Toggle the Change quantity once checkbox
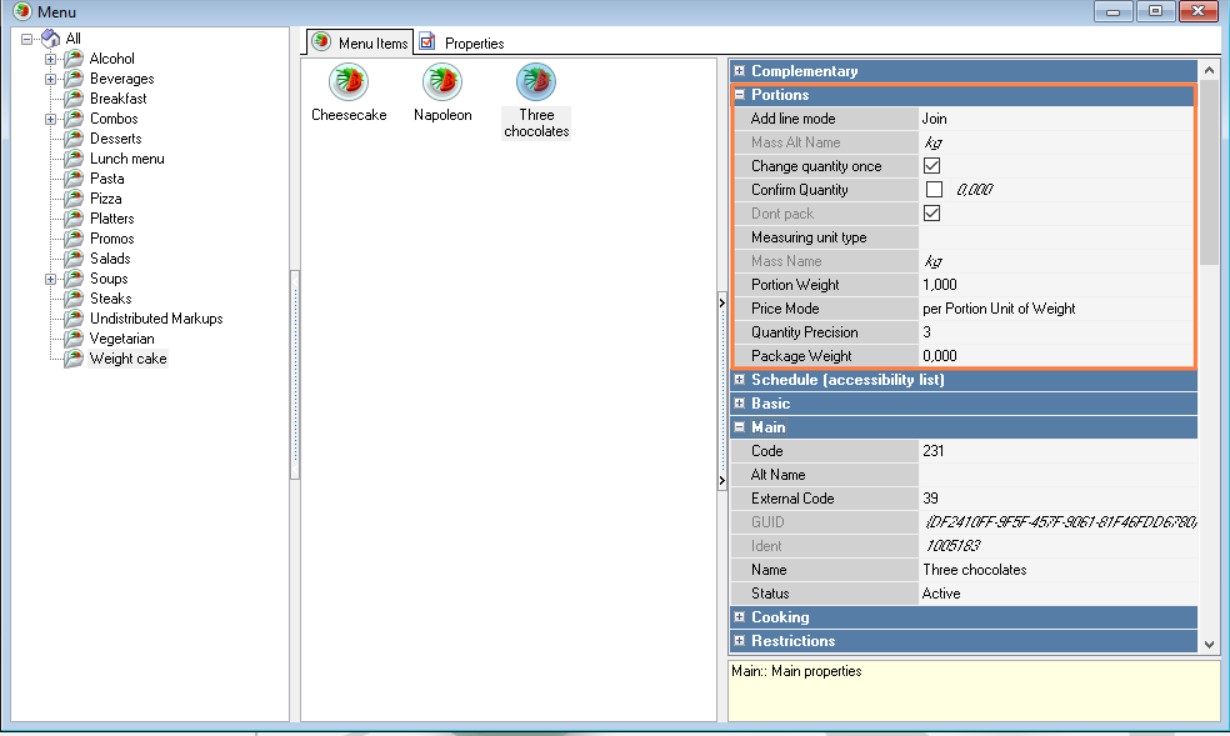 pyautogui.click(x=932, y=166)
